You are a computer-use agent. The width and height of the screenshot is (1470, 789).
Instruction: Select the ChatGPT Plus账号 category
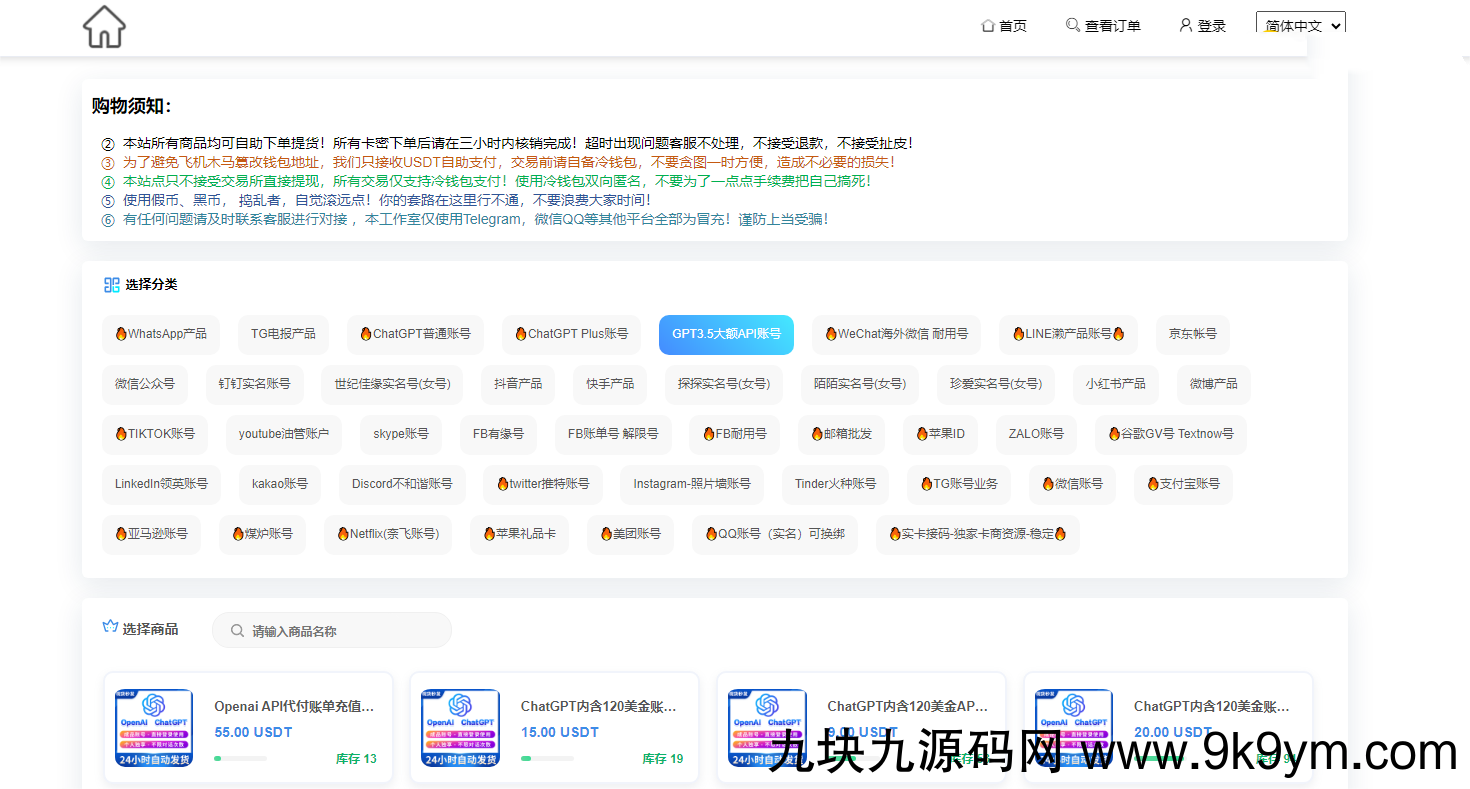pyautogui.click(x=571, y=334)
